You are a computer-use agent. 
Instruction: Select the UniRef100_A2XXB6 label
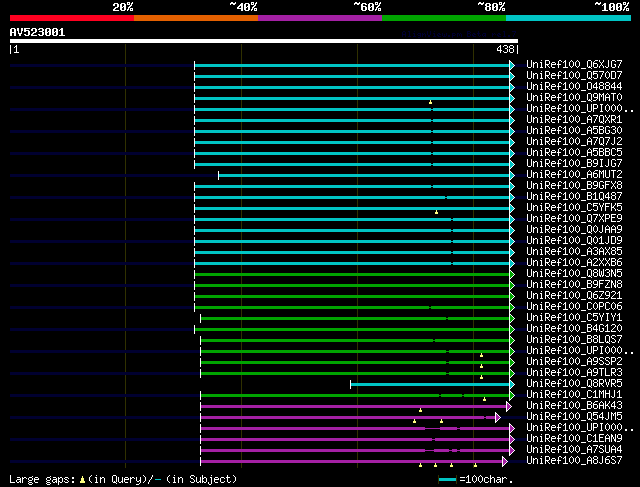tap(574, 263)
